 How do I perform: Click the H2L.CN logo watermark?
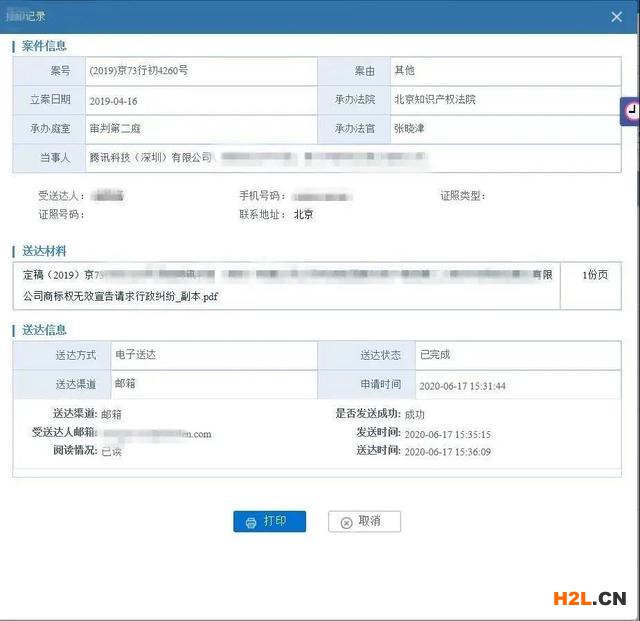589,598
